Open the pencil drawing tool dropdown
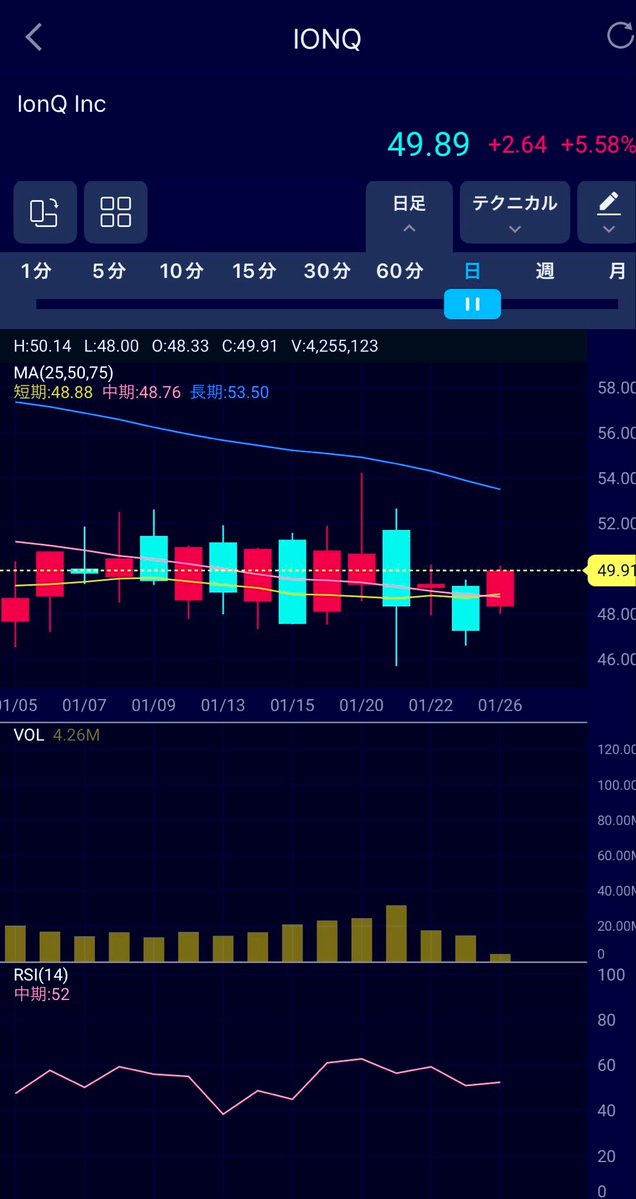The image size is (636, 1199). (608, 212)
